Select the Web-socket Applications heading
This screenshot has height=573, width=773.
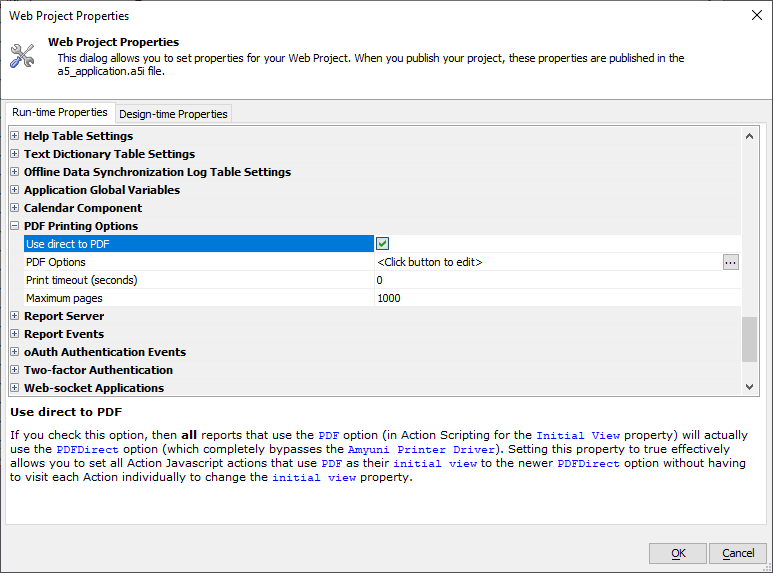[94, 388]
